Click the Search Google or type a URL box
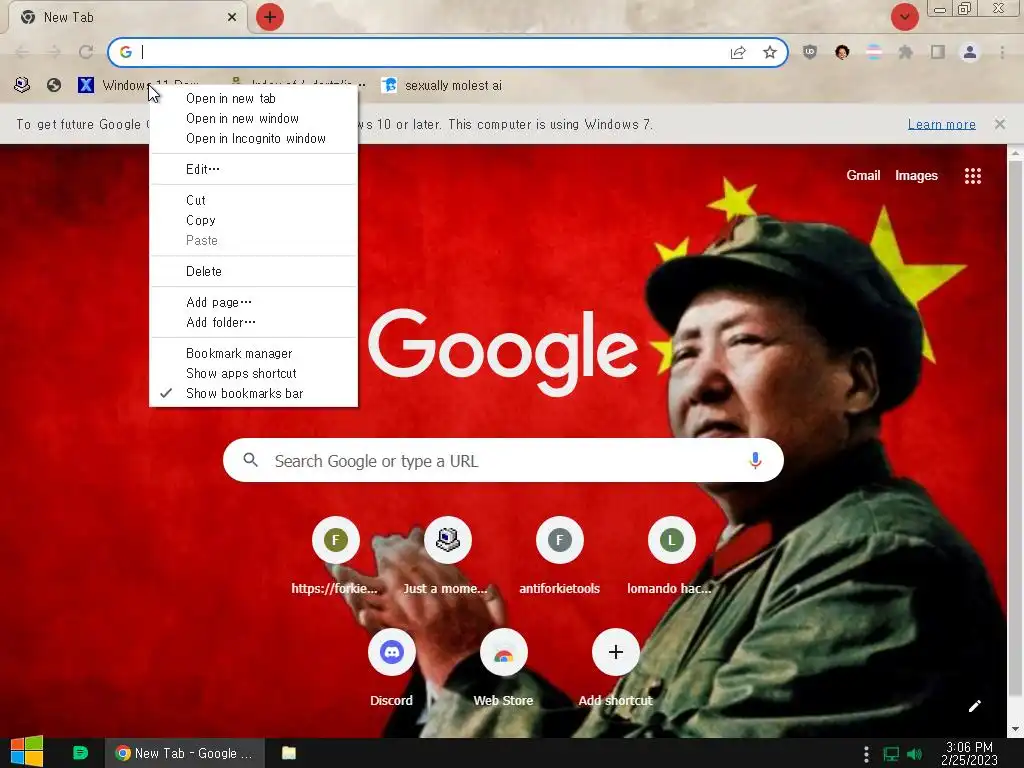 (503, 460)
